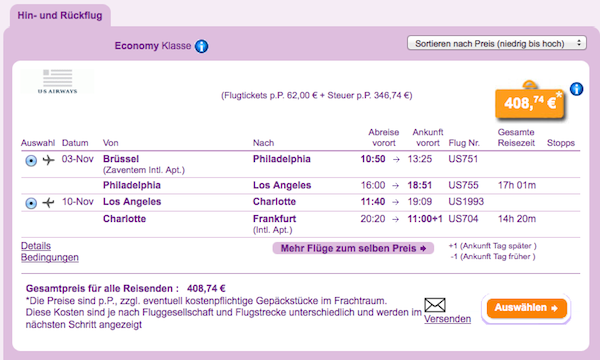Click the 14h 20m total travel time
600x360 pixels.
tap(517, 219)
